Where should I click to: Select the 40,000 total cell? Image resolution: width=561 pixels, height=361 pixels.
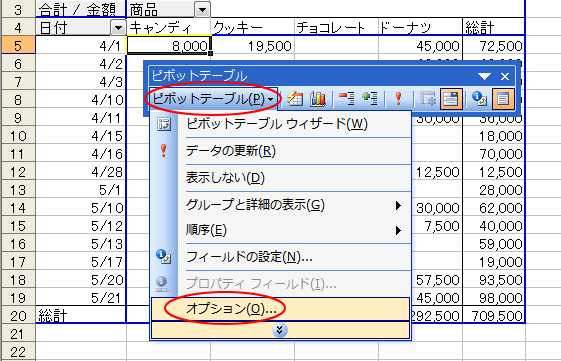494,226
